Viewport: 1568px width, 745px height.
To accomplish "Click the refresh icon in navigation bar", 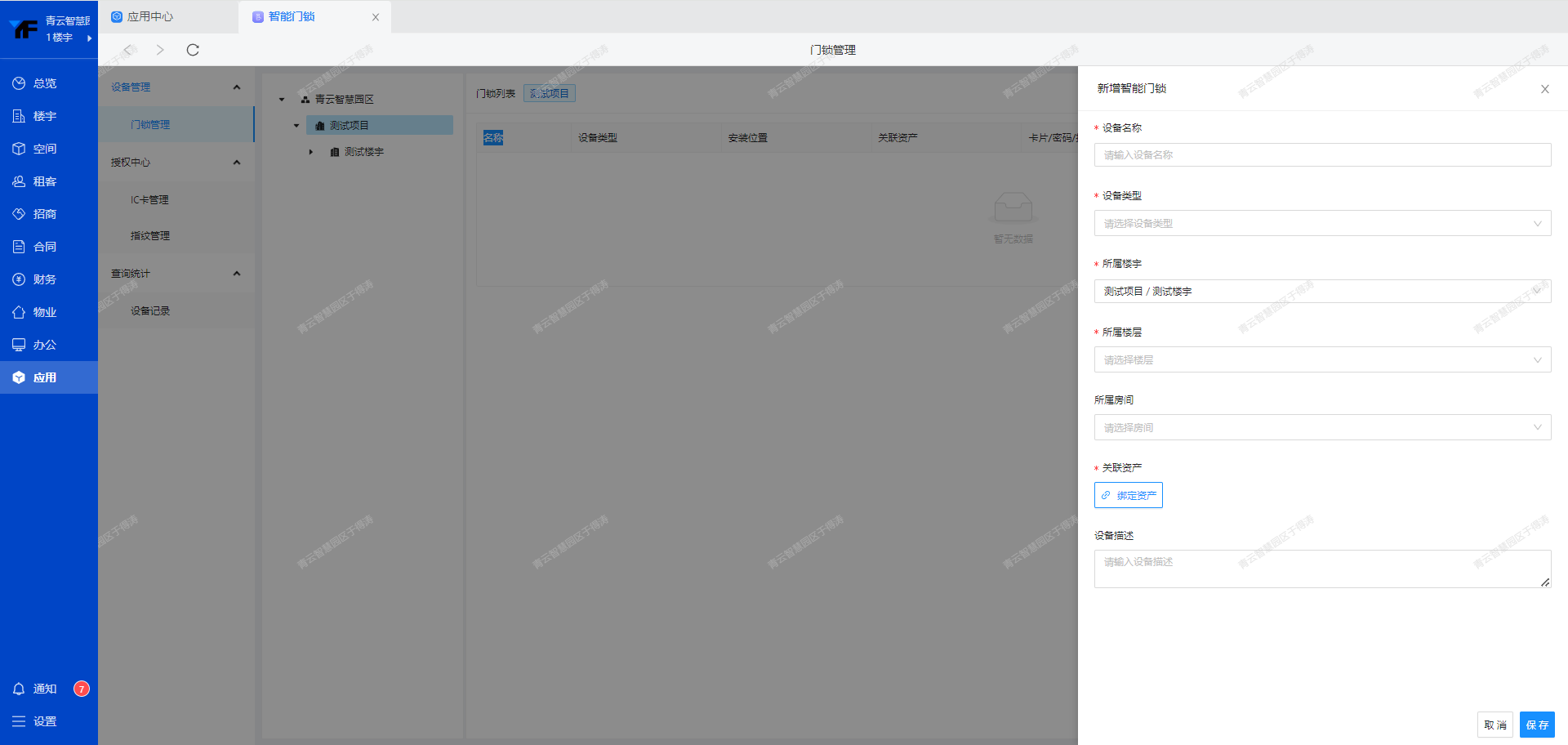I will coord(193,50).
